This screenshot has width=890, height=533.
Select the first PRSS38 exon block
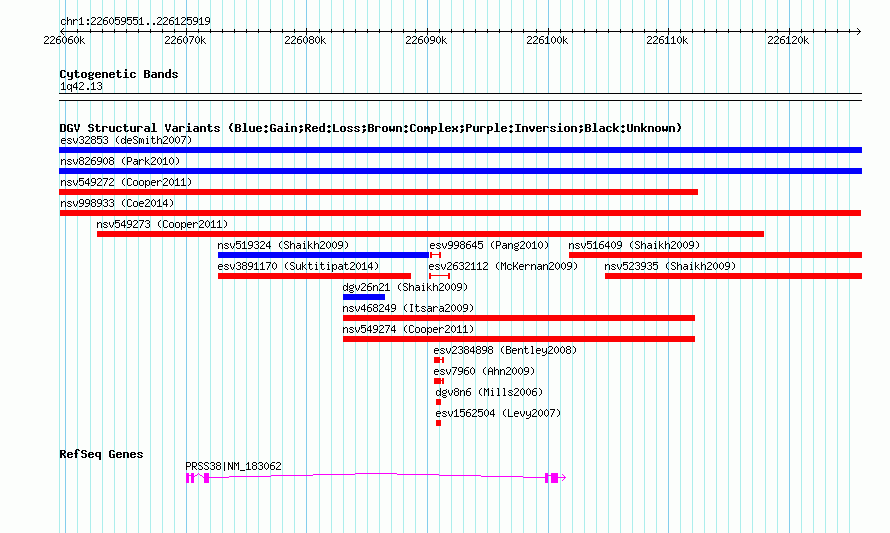[188, 478]
